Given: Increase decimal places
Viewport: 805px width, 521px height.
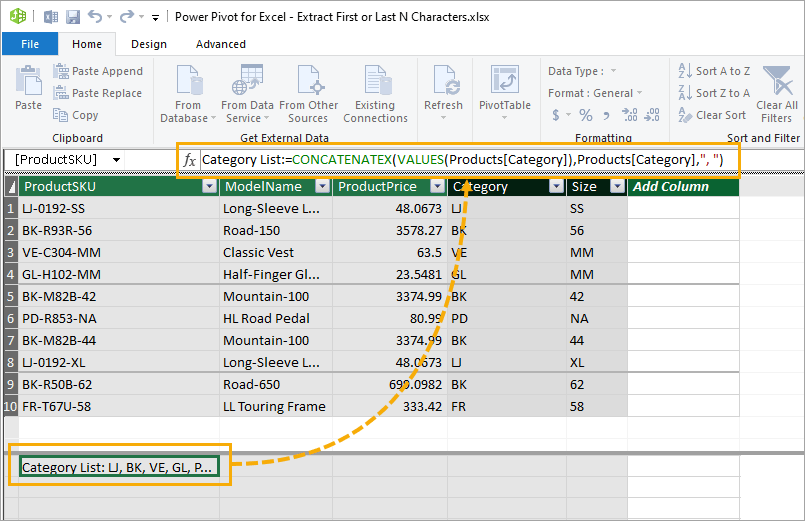Looking at the screenshot, I should pos(629,114).
